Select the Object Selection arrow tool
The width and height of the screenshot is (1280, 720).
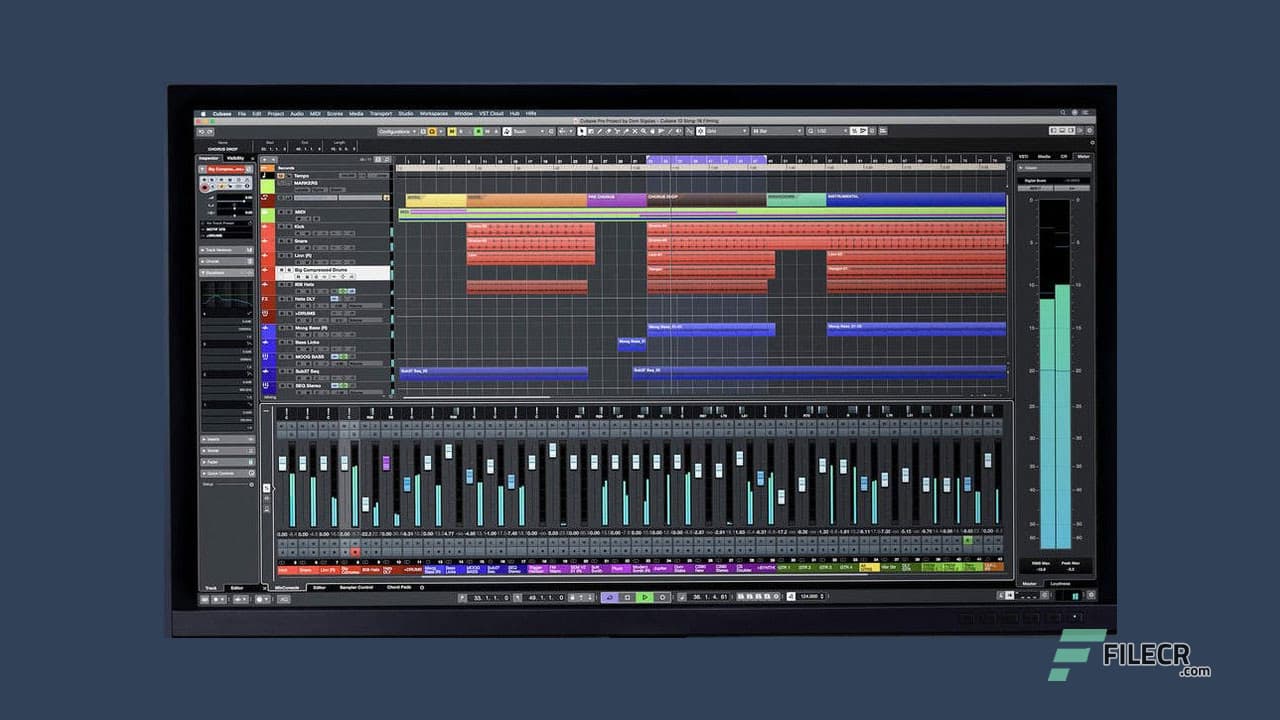pos(582,131)
